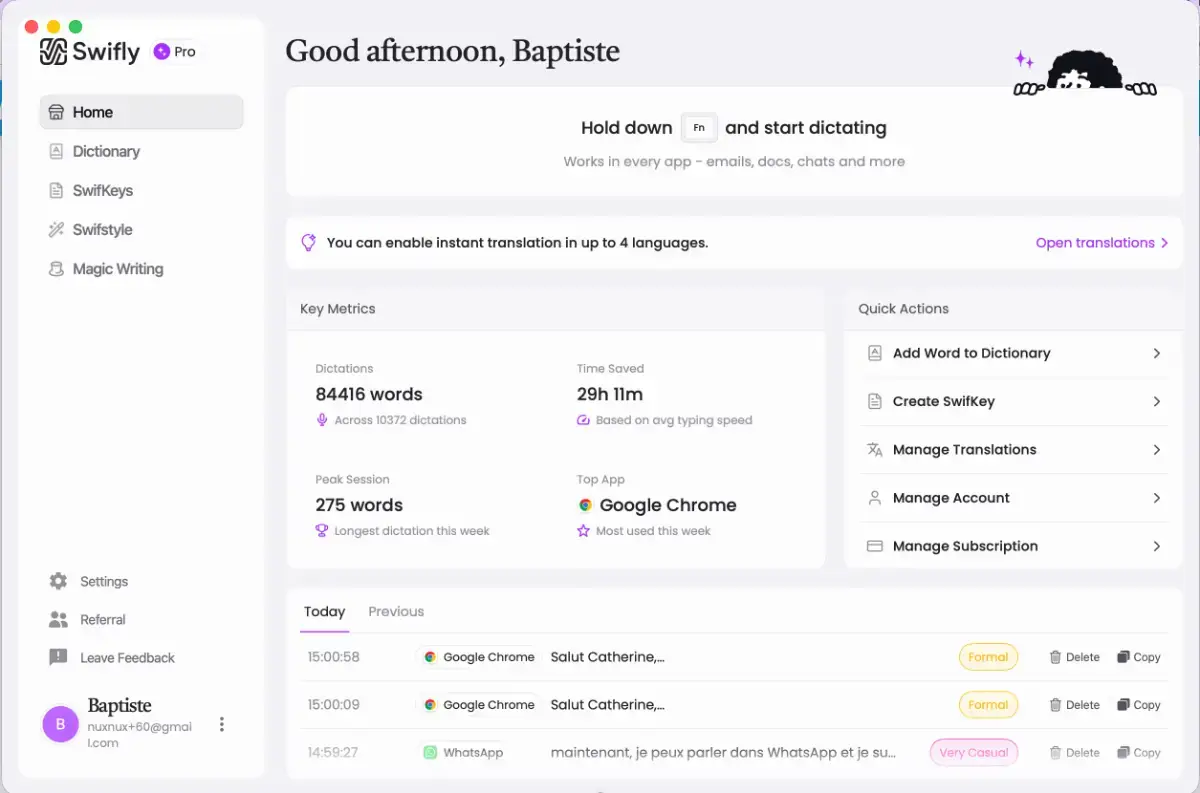
Task: Select the SwifKeys sidebar icon
Action: [x=56, y=191]
